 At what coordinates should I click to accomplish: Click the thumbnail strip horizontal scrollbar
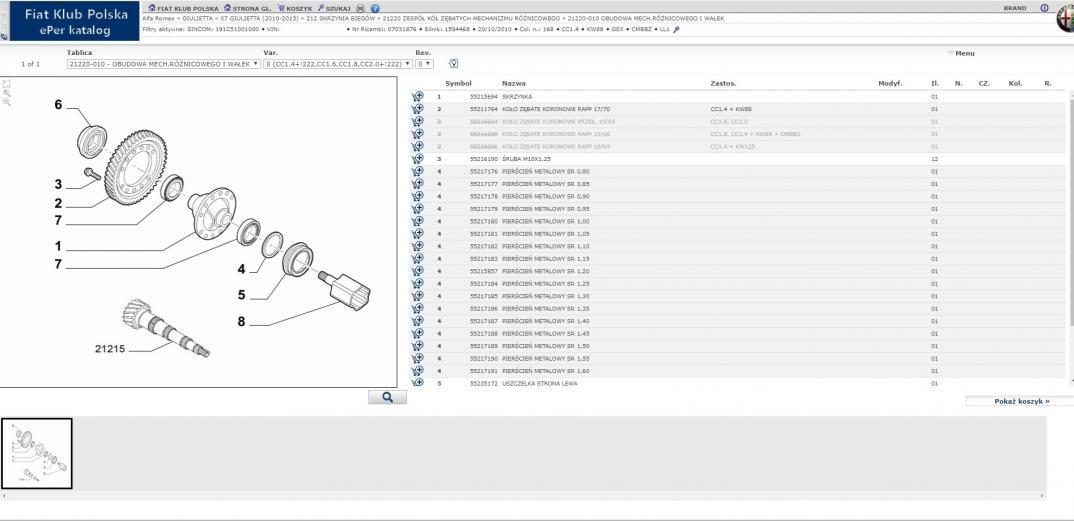point(523,495)
